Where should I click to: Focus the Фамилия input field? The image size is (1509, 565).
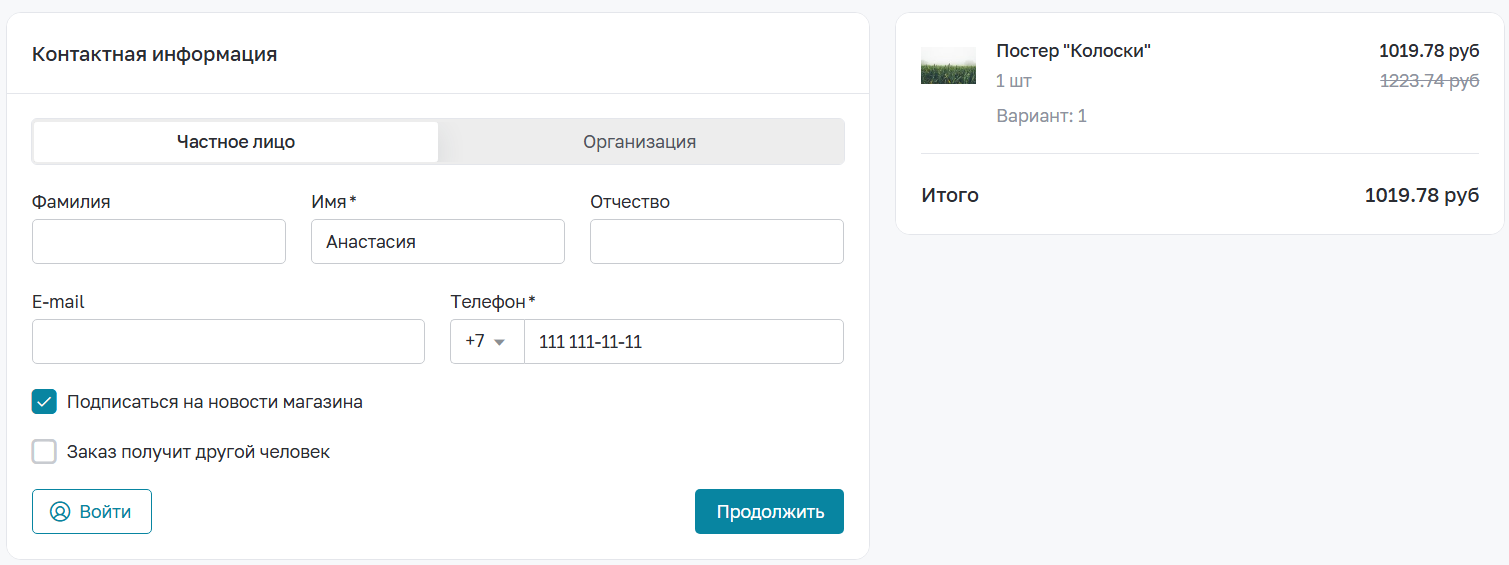pos(159,242)
